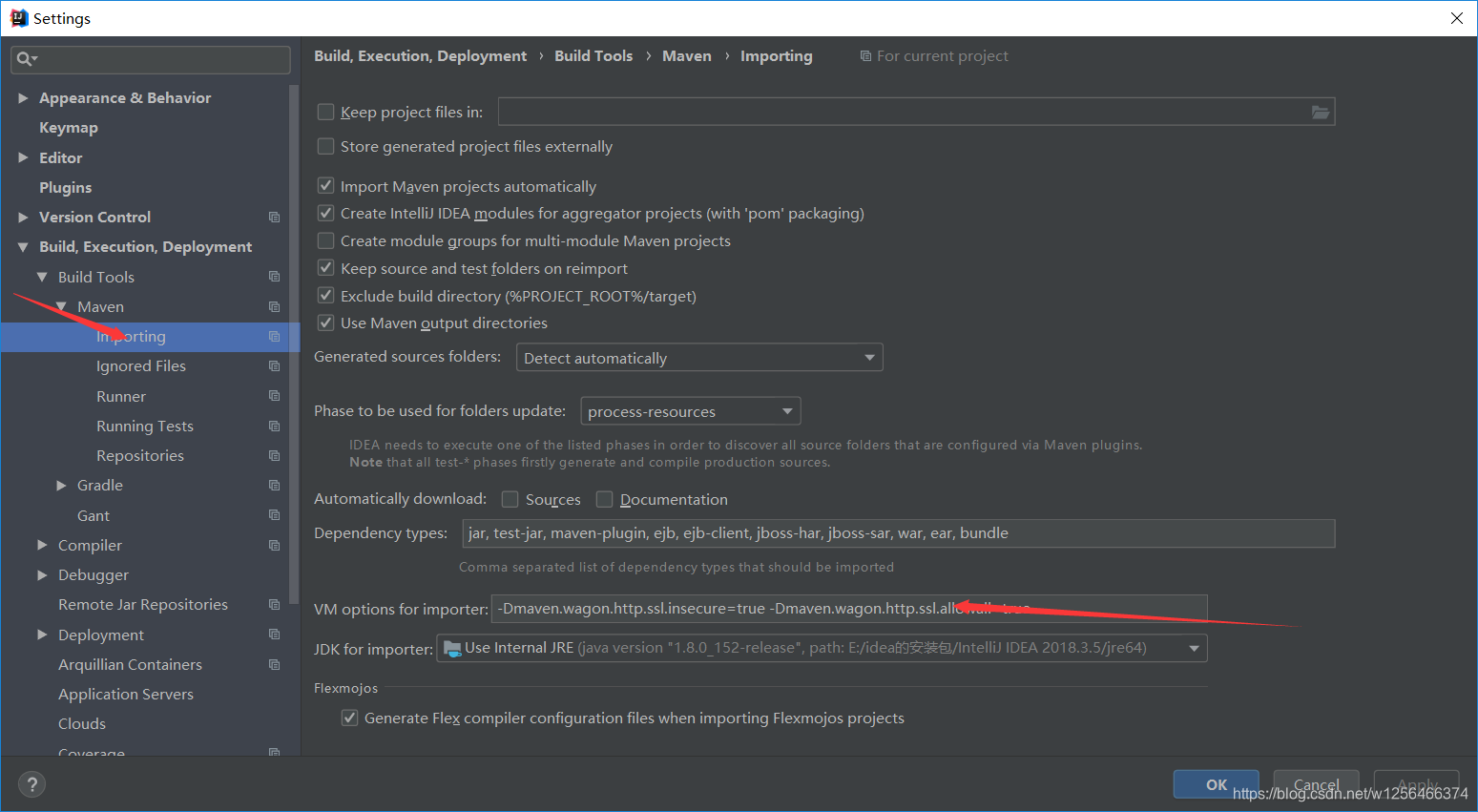Viewport: 1478px width, 812px height.
Task: Focus the settings search field
Action: (x=151, y=59)
